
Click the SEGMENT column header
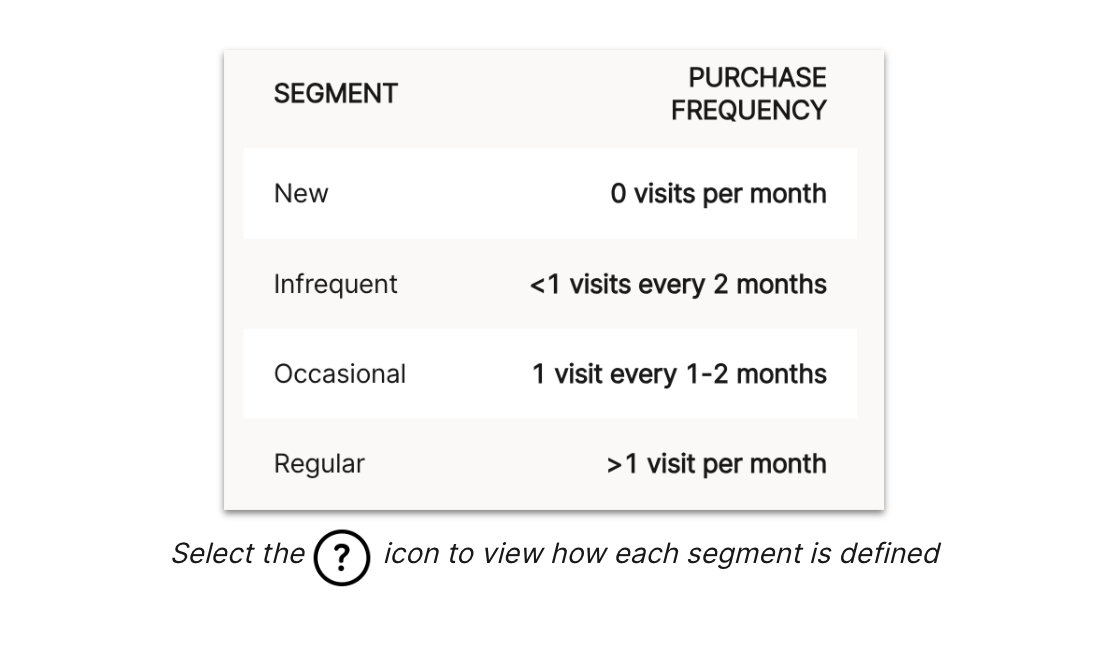(x=335, y=94)
